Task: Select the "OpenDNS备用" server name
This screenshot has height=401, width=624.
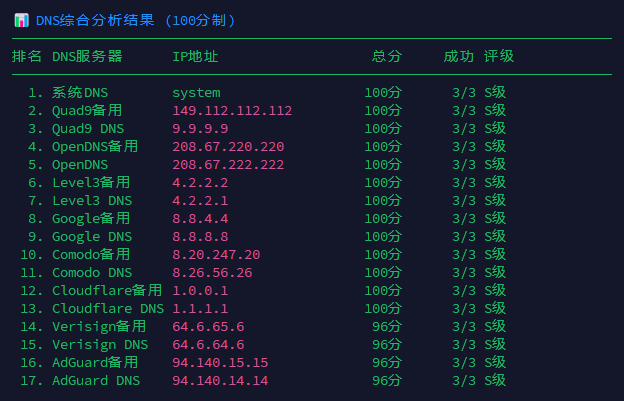Action: click(95, 147)
